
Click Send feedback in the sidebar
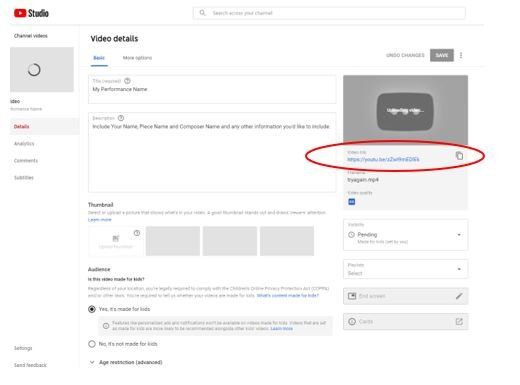pos(30,365)
